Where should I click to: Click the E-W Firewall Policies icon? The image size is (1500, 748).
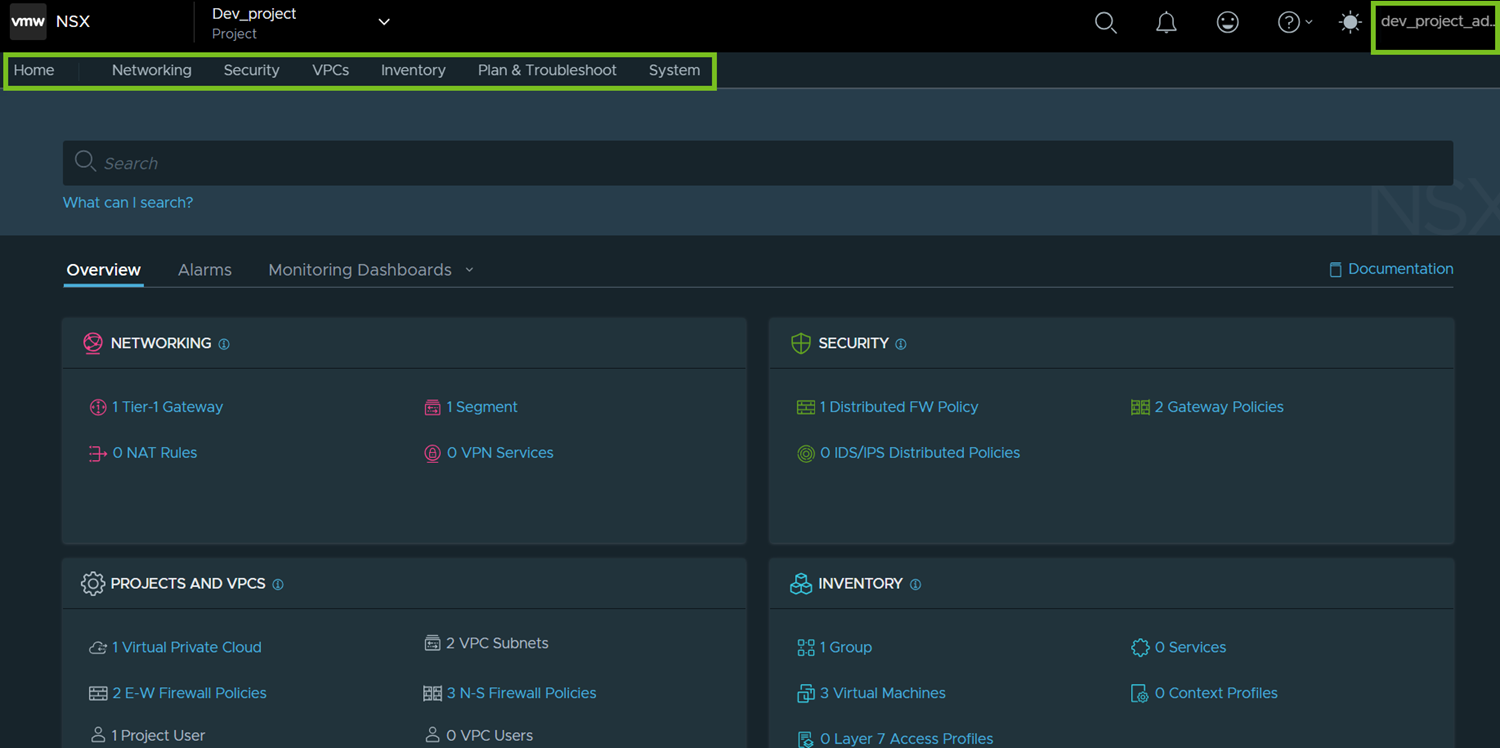click(x=98, y=693)
